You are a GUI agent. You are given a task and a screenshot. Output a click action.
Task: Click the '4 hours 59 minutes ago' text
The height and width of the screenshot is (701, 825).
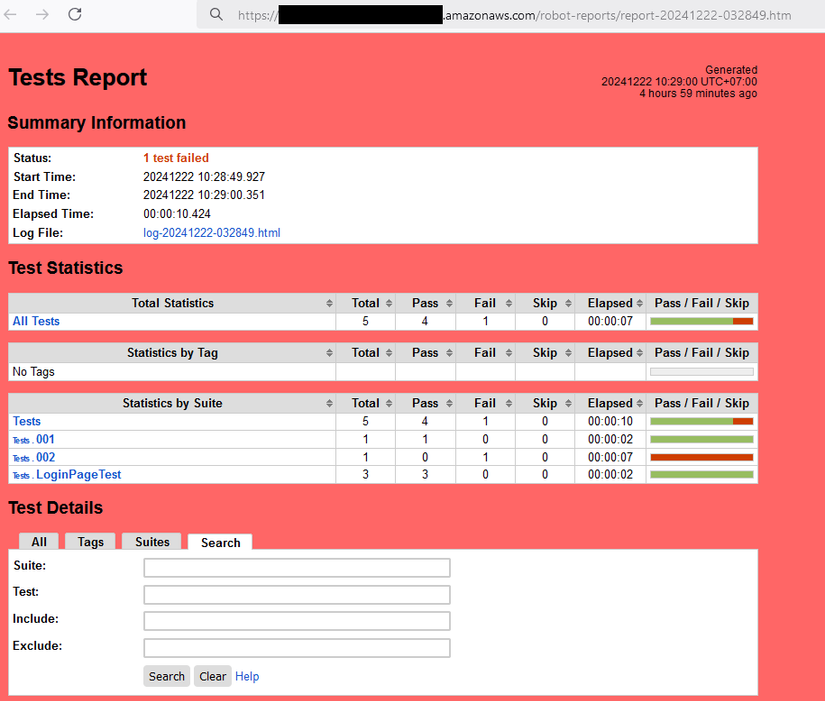[698, 93]
